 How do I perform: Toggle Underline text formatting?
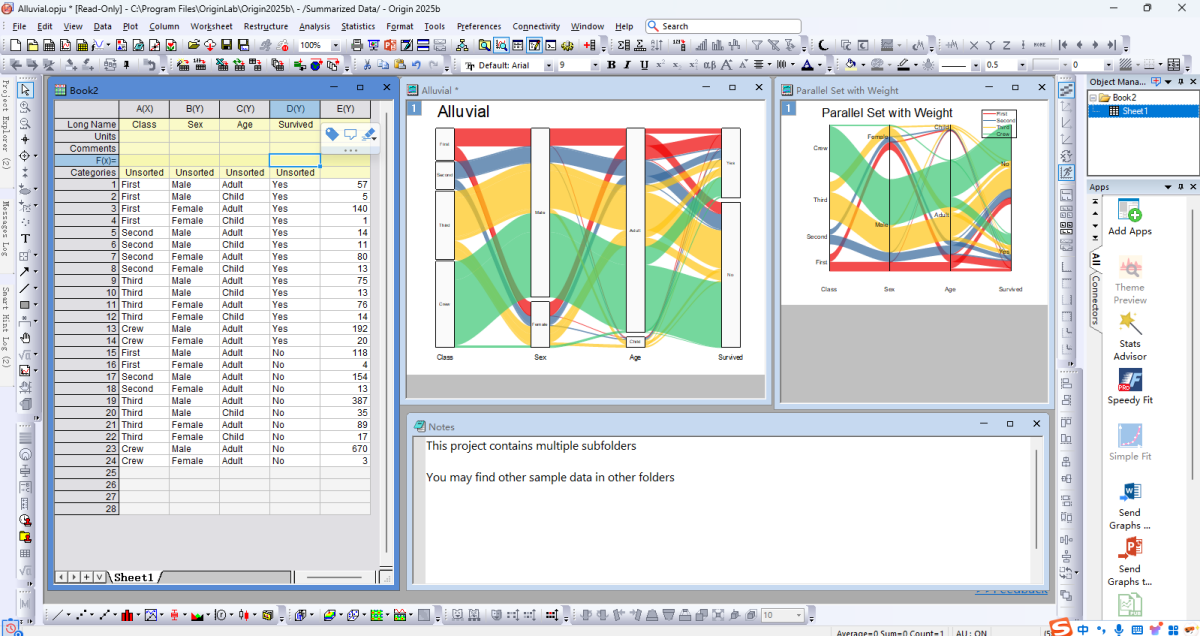(x=645, y=65)
